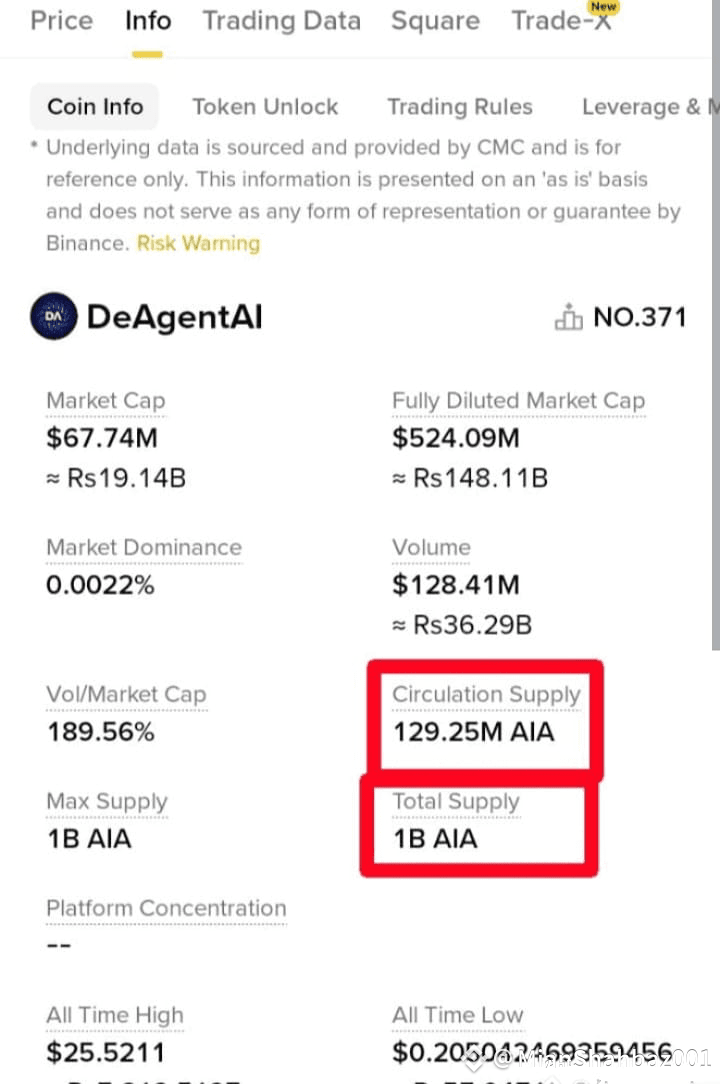This screenshot has height=1084, width=720.
Task: Open the Price tab
Action: coord(62,21)
